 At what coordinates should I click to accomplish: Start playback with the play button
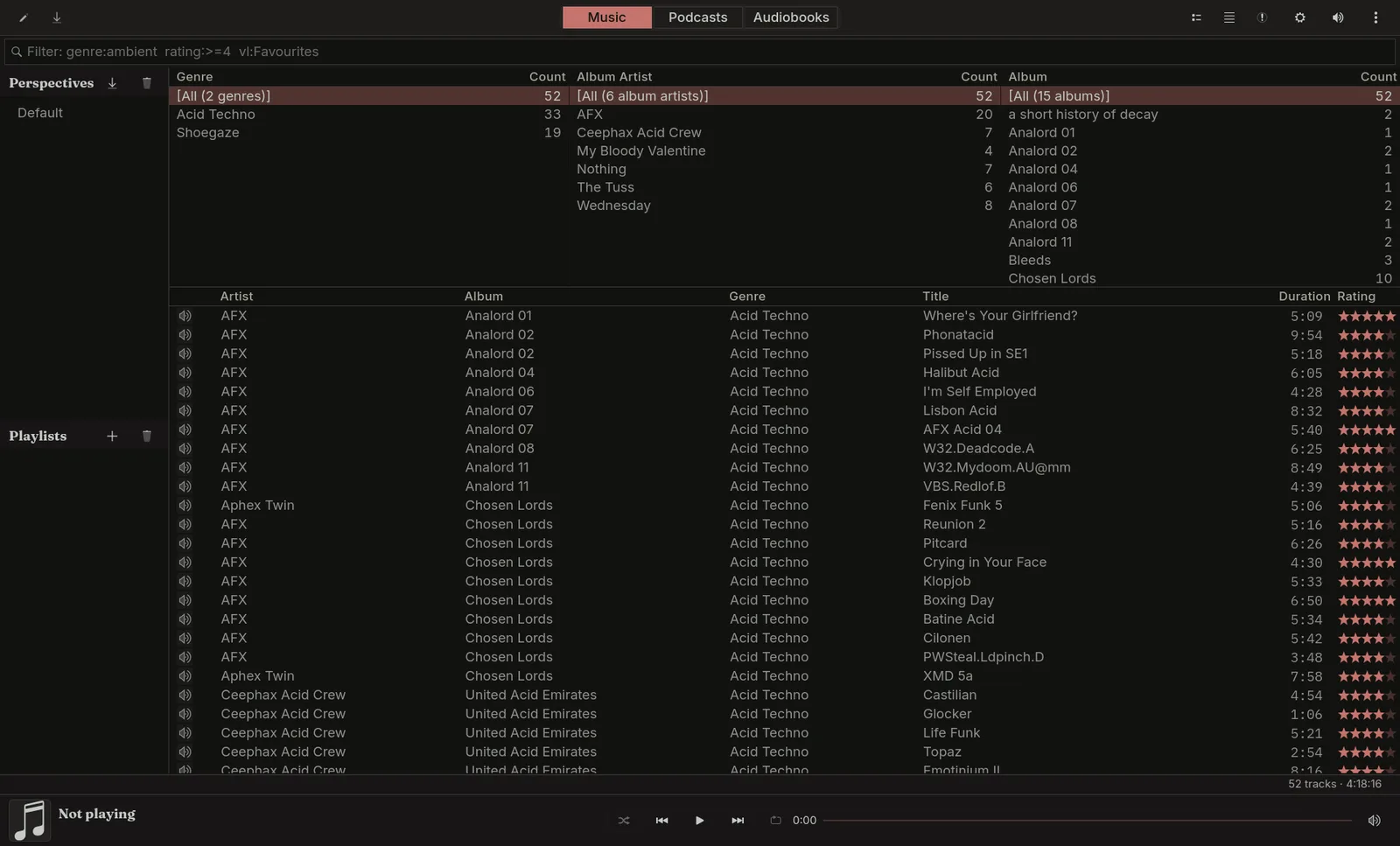tap(699, 821)
